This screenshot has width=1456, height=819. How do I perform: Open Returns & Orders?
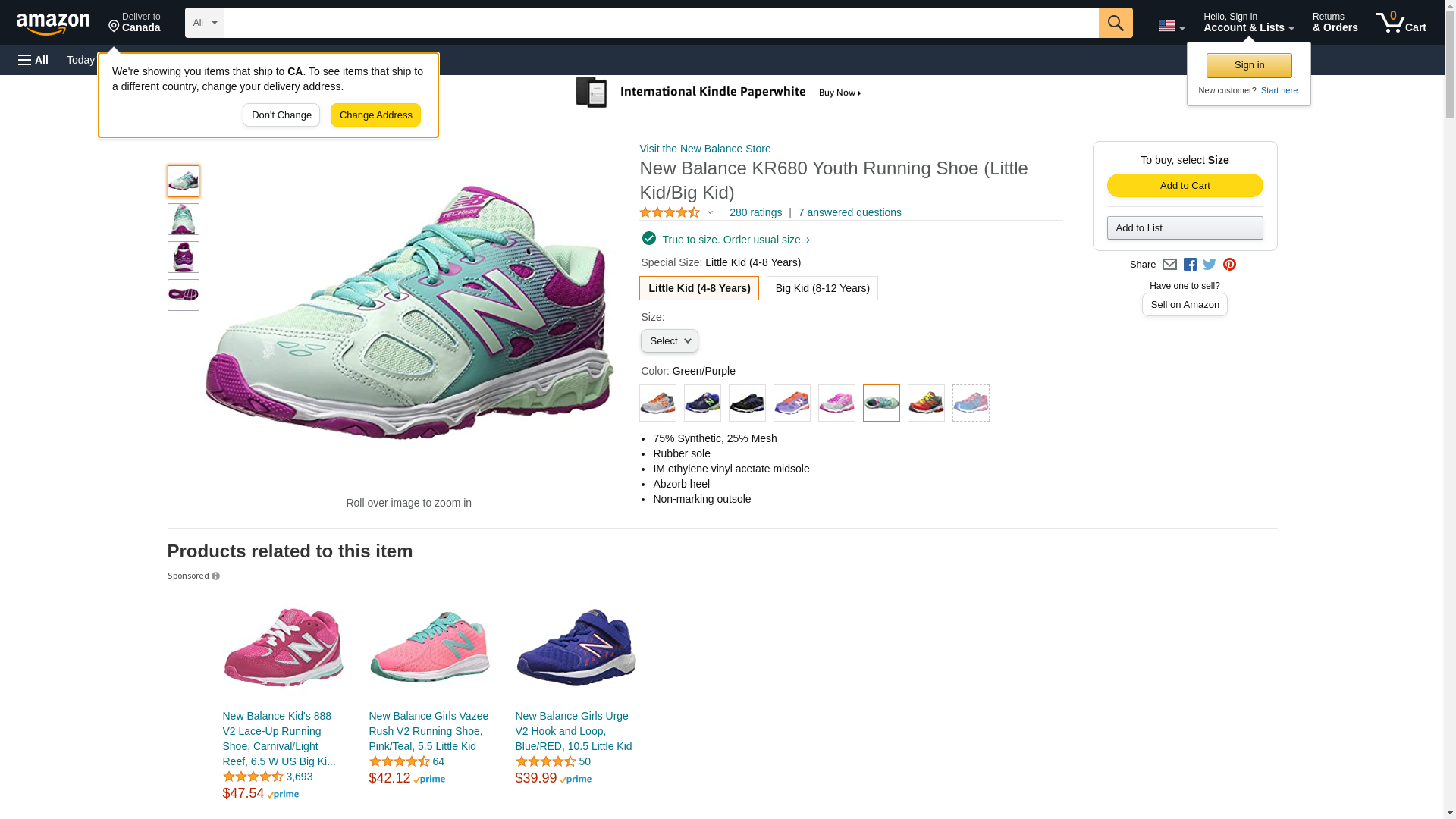click(1335, 23)
